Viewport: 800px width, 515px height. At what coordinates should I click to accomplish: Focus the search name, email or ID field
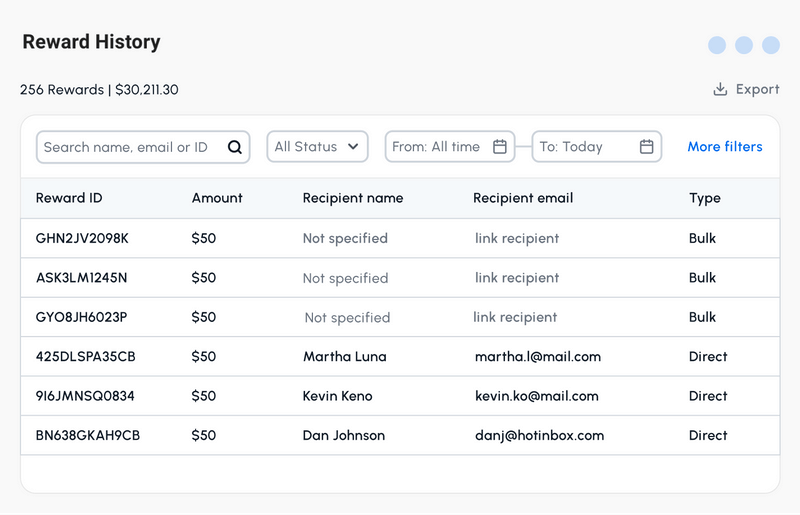(126, 147)
